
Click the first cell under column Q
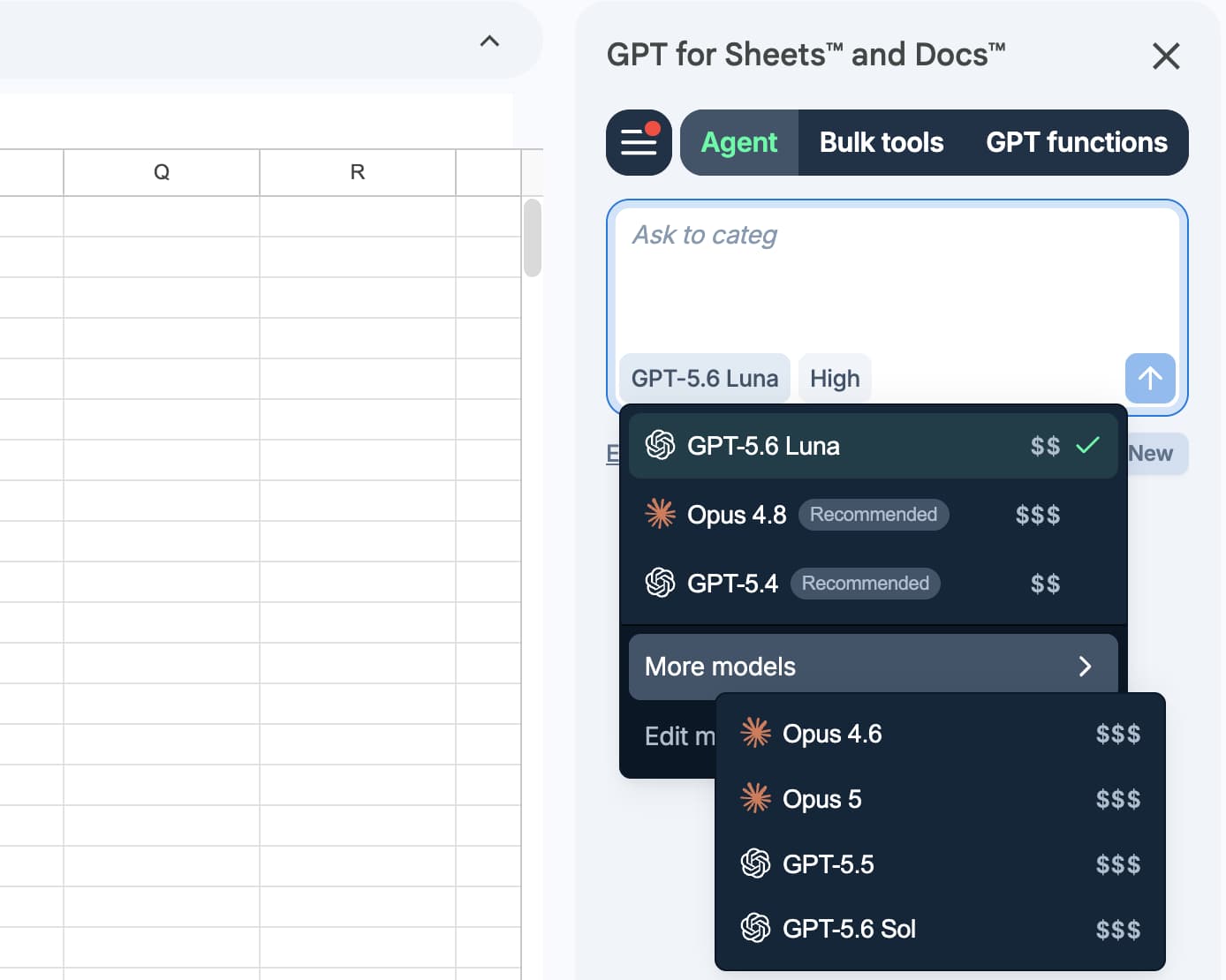pos(162,216)
